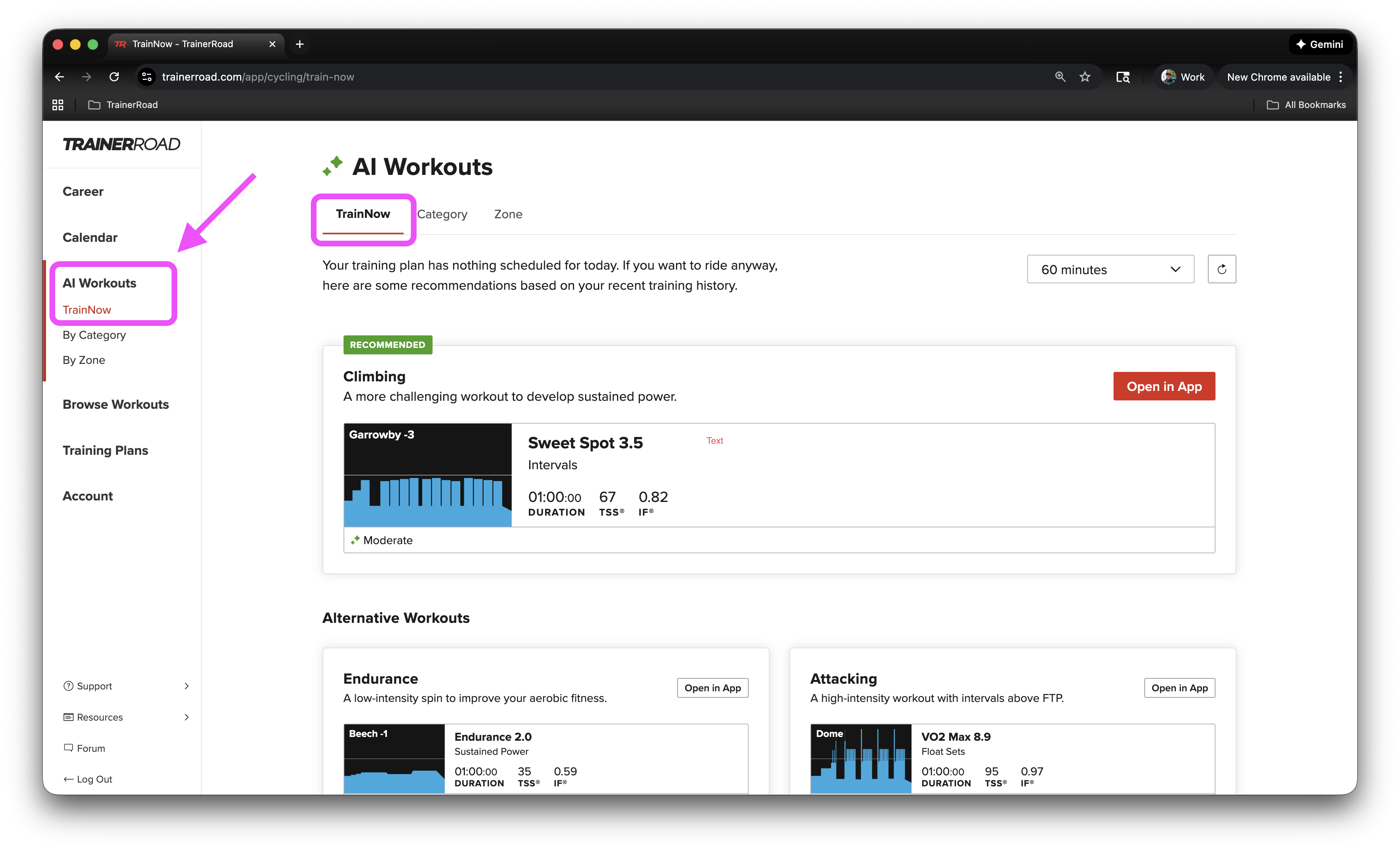Click the Forum chat bubble icon
The image size is (1400, 851).
tap(68, 748)
